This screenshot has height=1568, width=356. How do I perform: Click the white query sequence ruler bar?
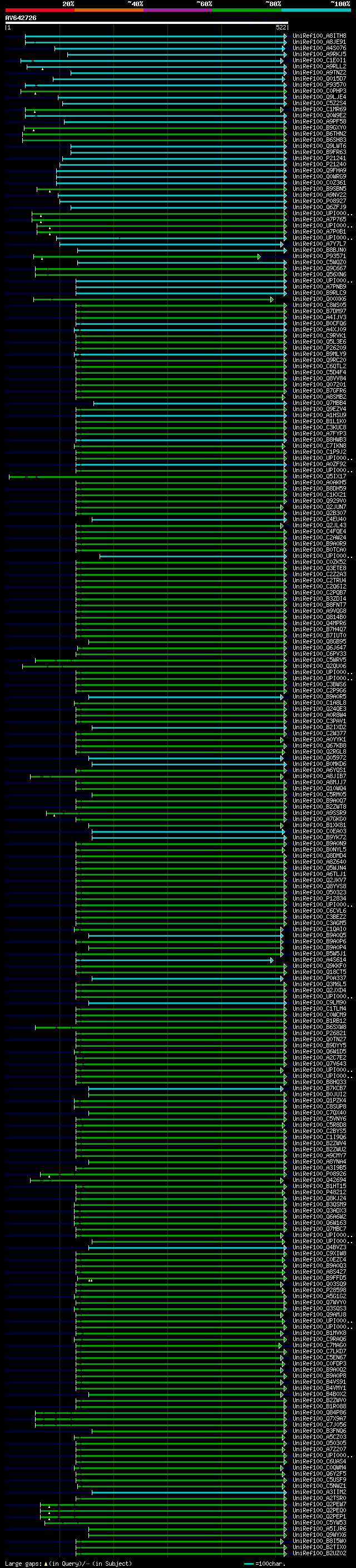click(146, 22)
